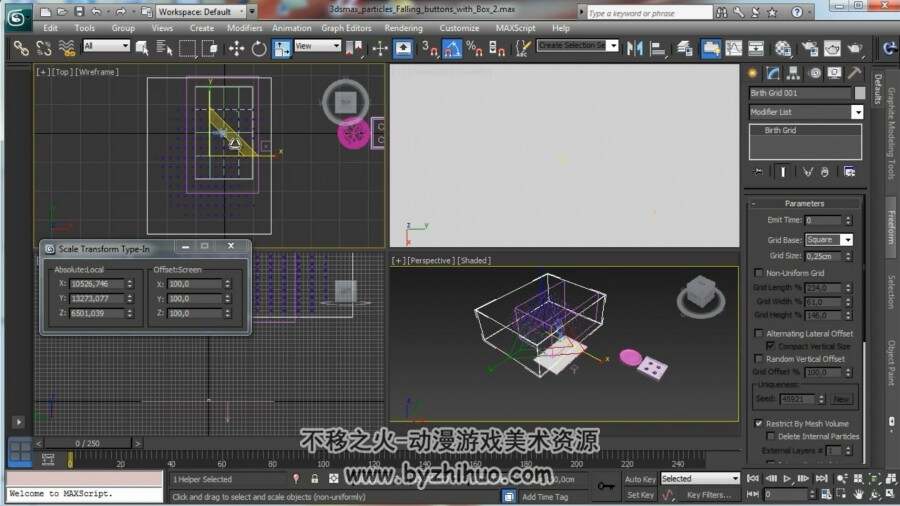
Task: Open the MAXScript menu
Action: pyautogui.click(x=515, y=28)
